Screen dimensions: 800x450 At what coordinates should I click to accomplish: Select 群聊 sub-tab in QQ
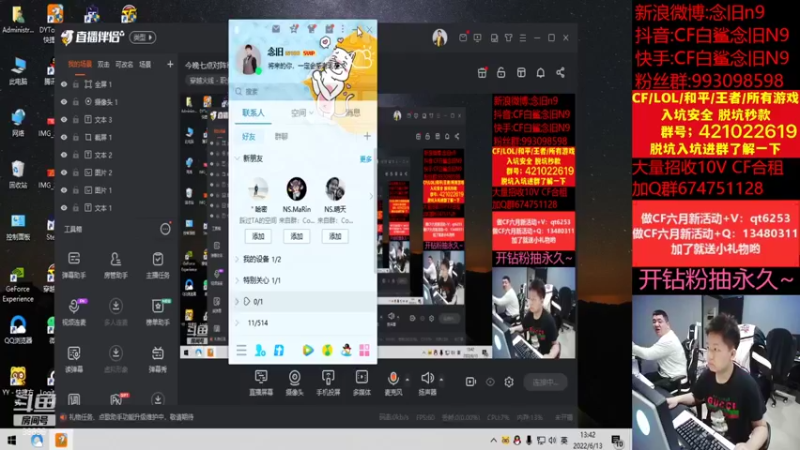coord(281,136)
